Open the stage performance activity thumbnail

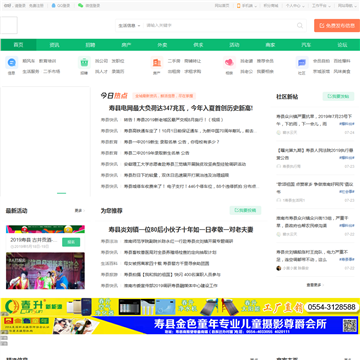[45, 270]
